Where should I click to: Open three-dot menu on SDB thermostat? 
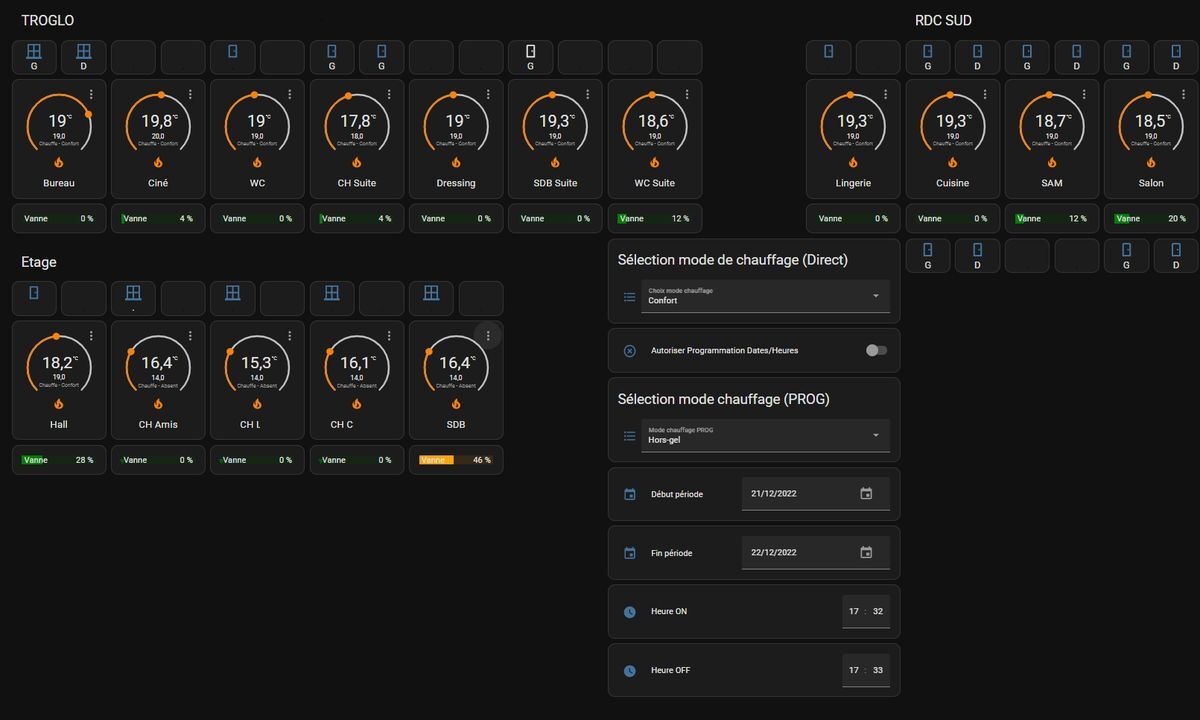coord(488,336)
